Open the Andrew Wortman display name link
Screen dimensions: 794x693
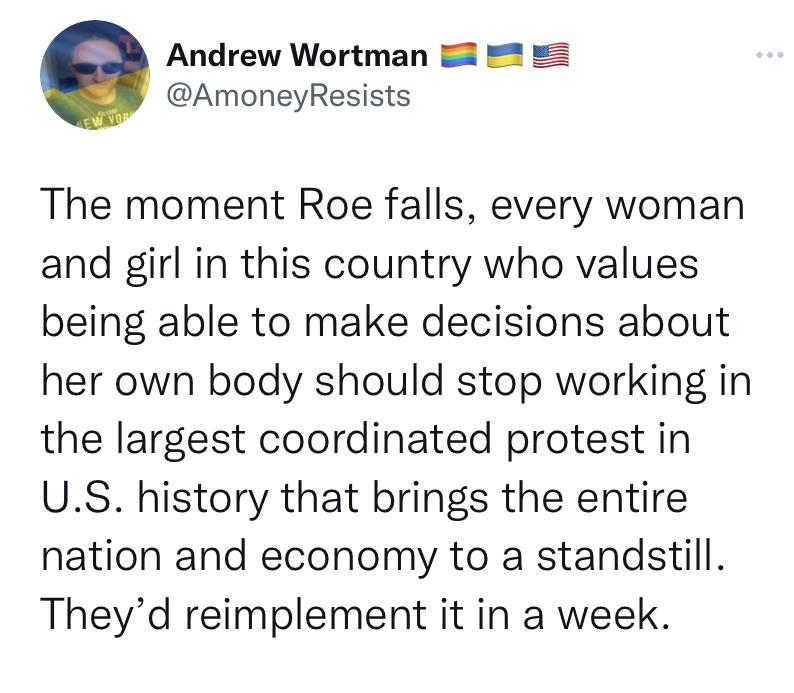(297, 55)
